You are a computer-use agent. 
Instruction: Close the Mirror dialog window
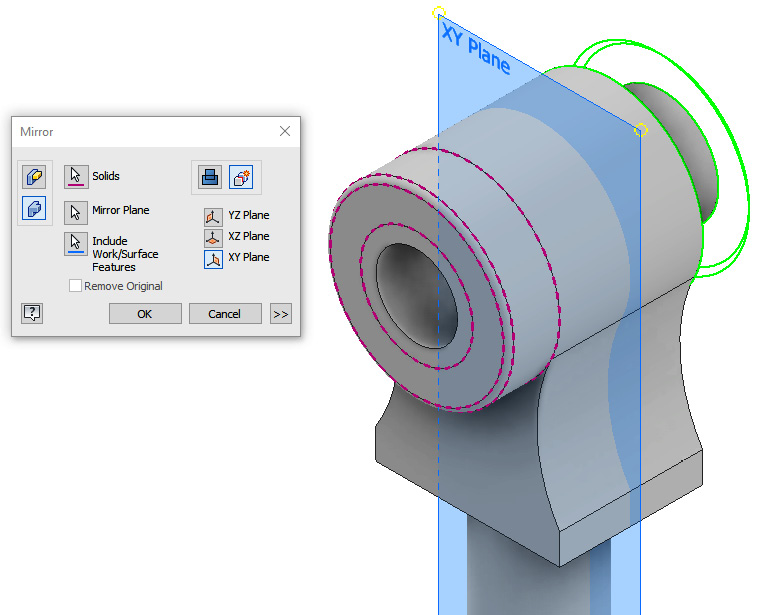pyautogui.click(x=285, y=132)
